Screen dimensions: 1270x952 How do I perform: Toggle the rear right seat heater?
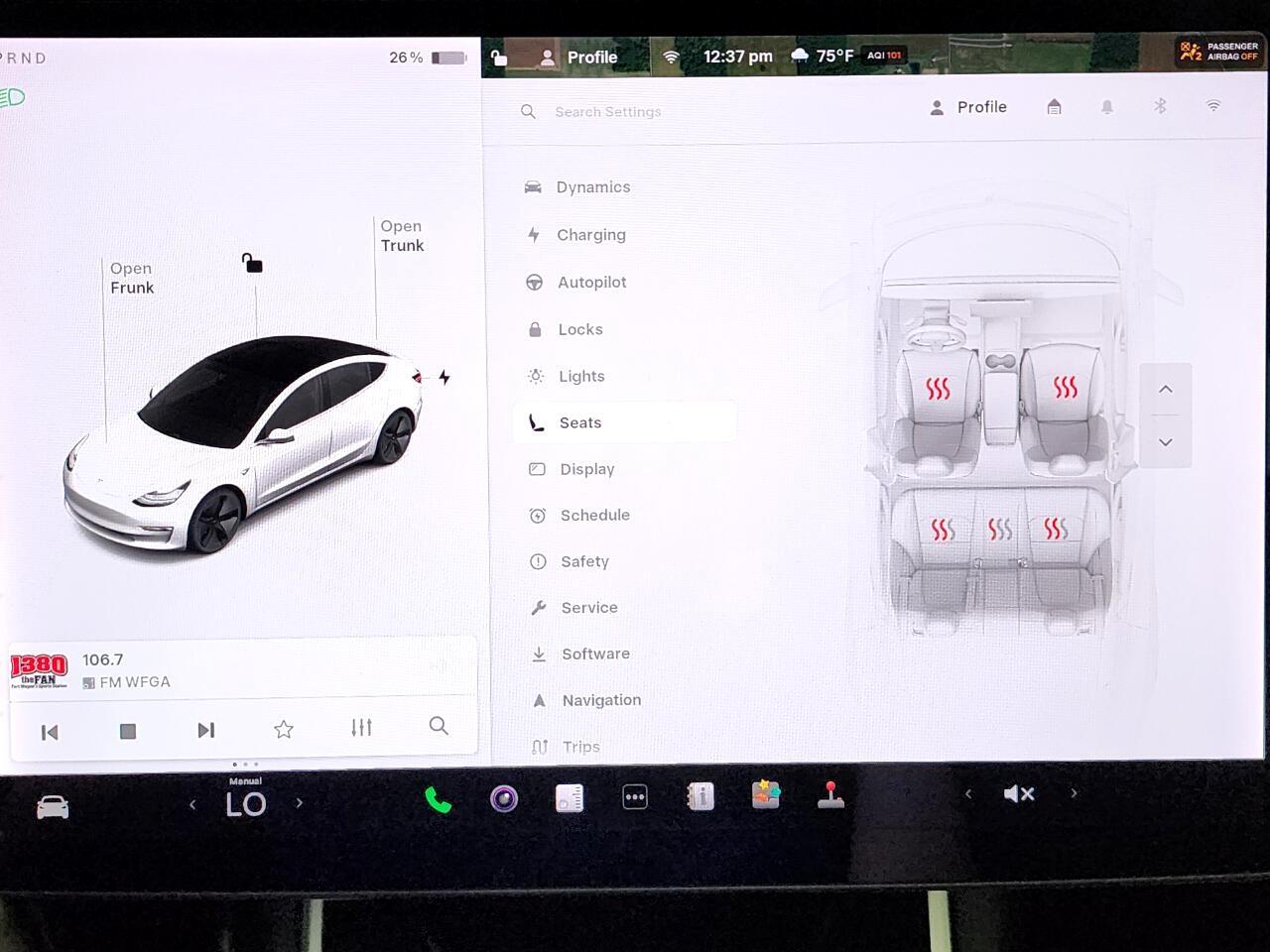[x=1056, y=529]
